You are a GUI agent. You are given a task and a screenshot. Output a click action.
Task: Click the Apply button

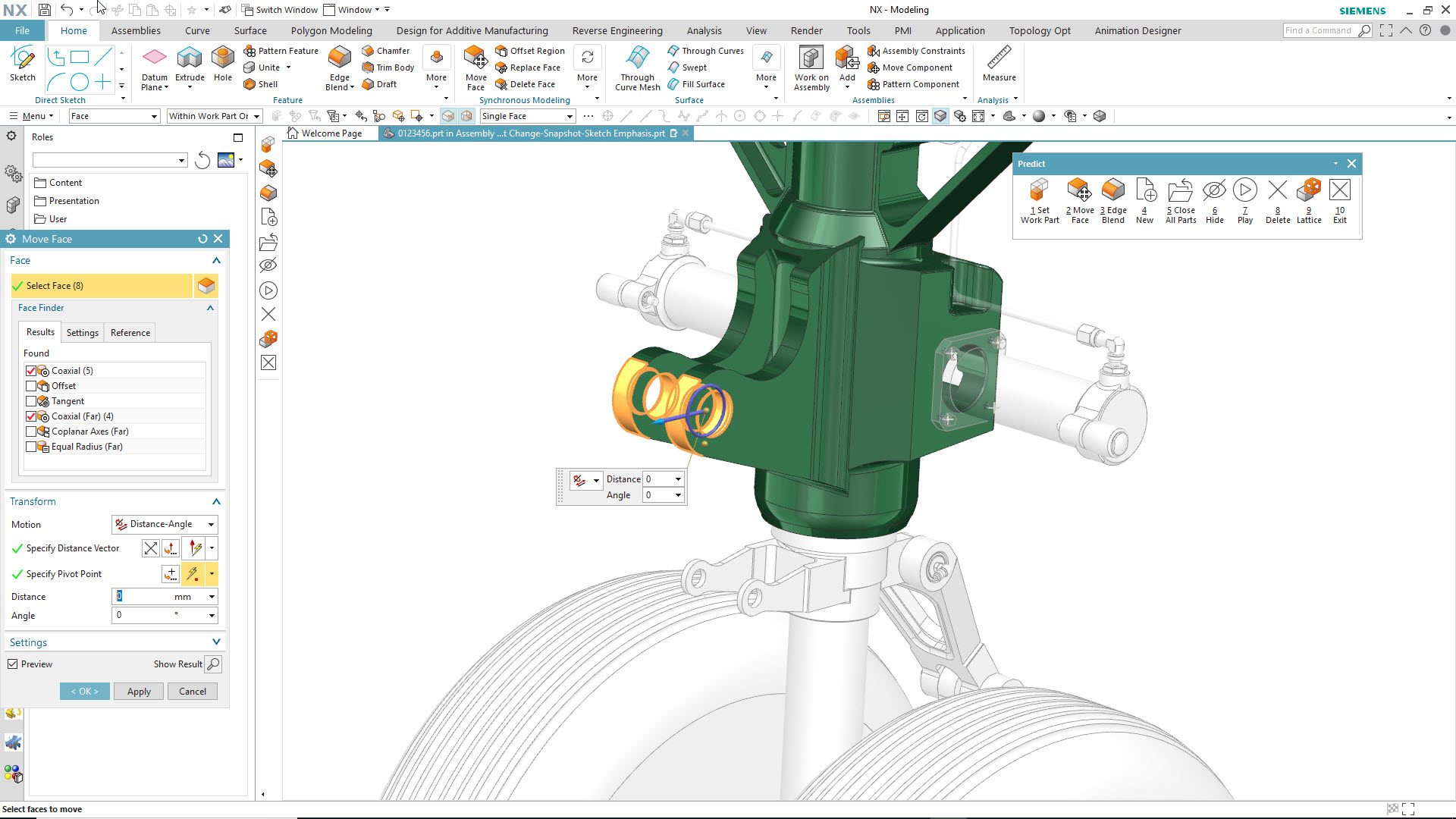tap(139, 692)
